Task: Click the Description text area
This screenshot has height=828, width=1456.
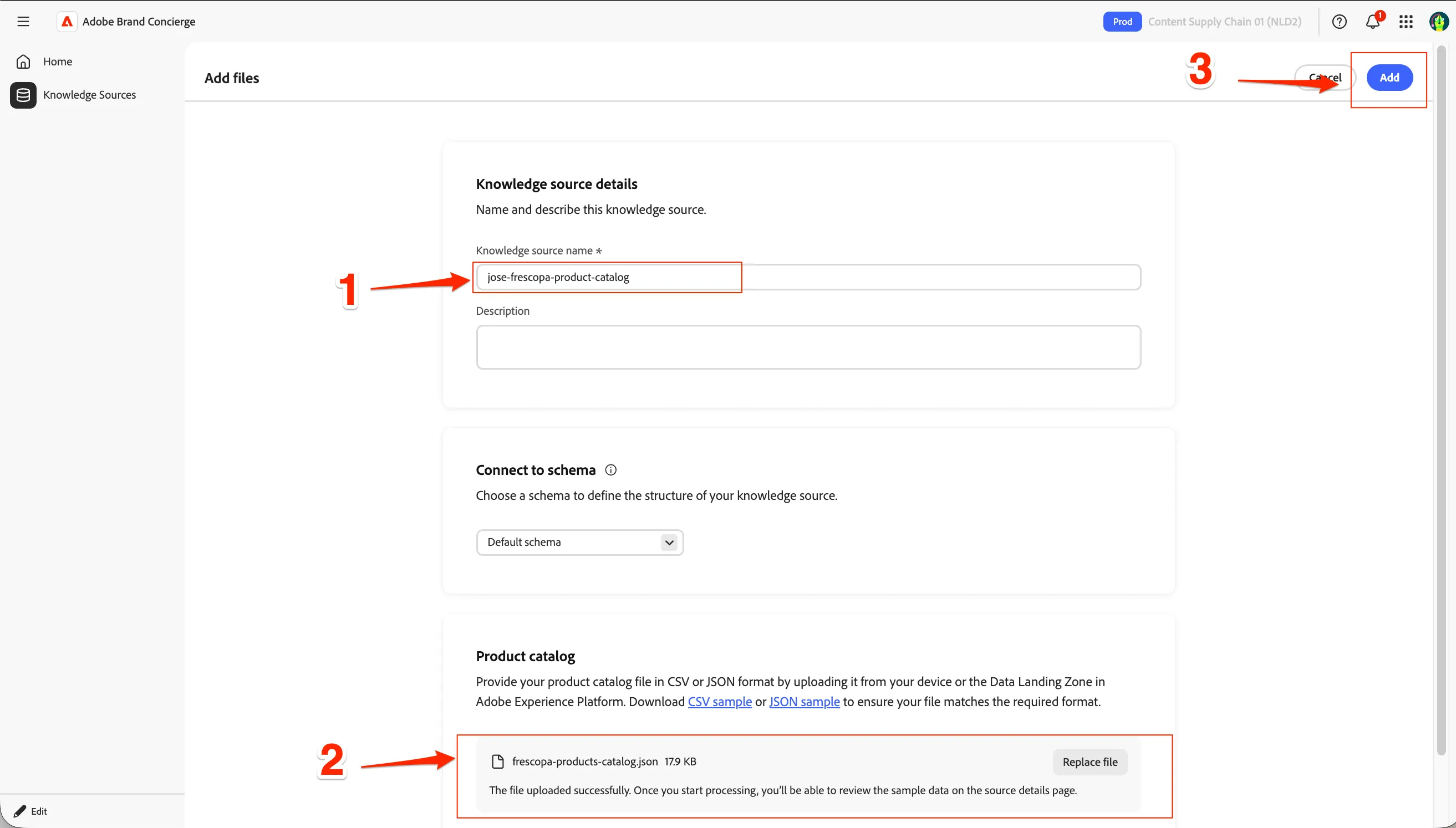Action: (x=808, y=347)
